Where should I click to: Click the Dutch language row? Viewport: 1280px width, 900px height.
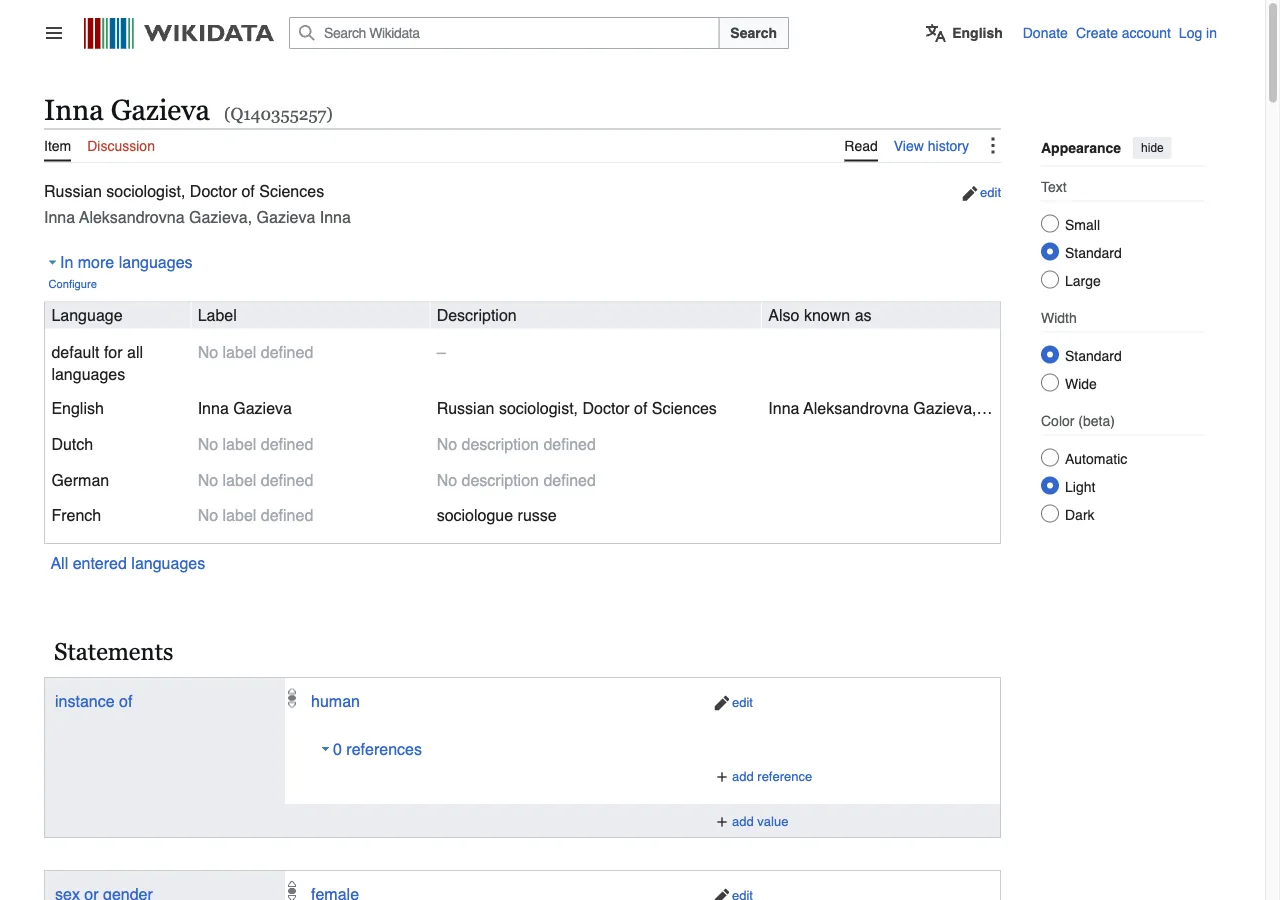pyautogui.click(x=522, y=444)
